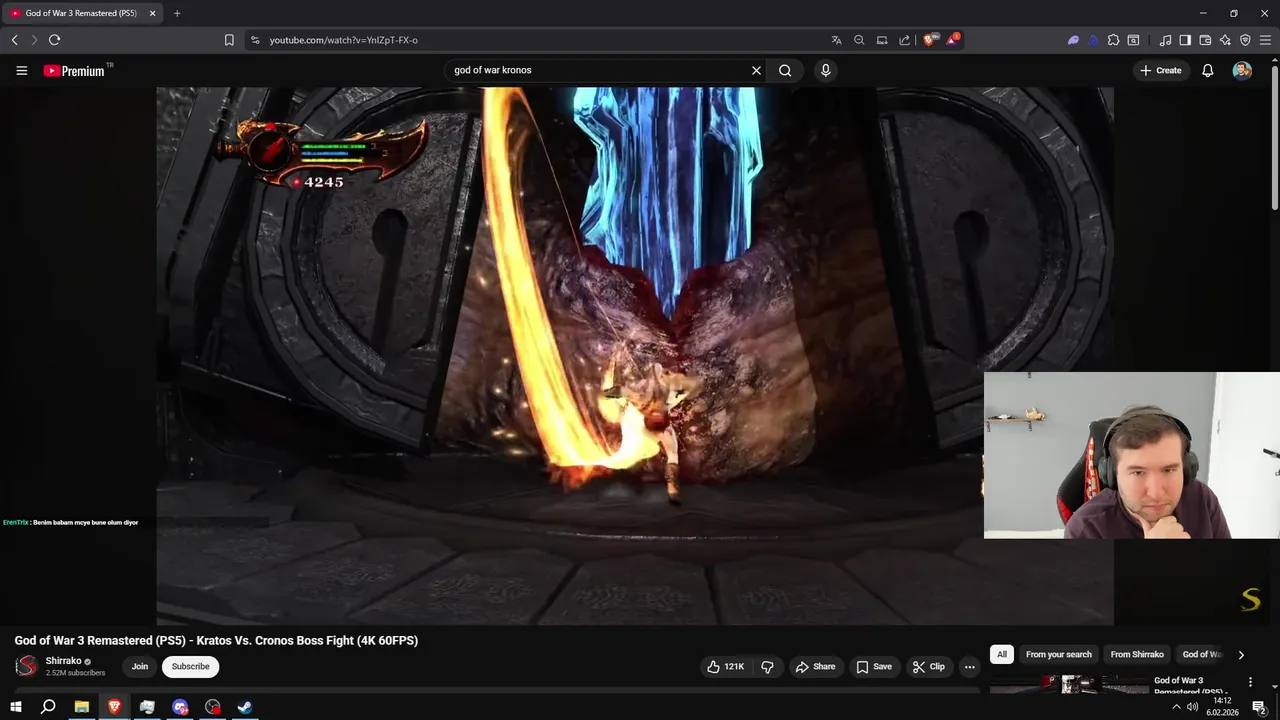Share the video
Screen dimensions: 1280x720
[814, 666]
